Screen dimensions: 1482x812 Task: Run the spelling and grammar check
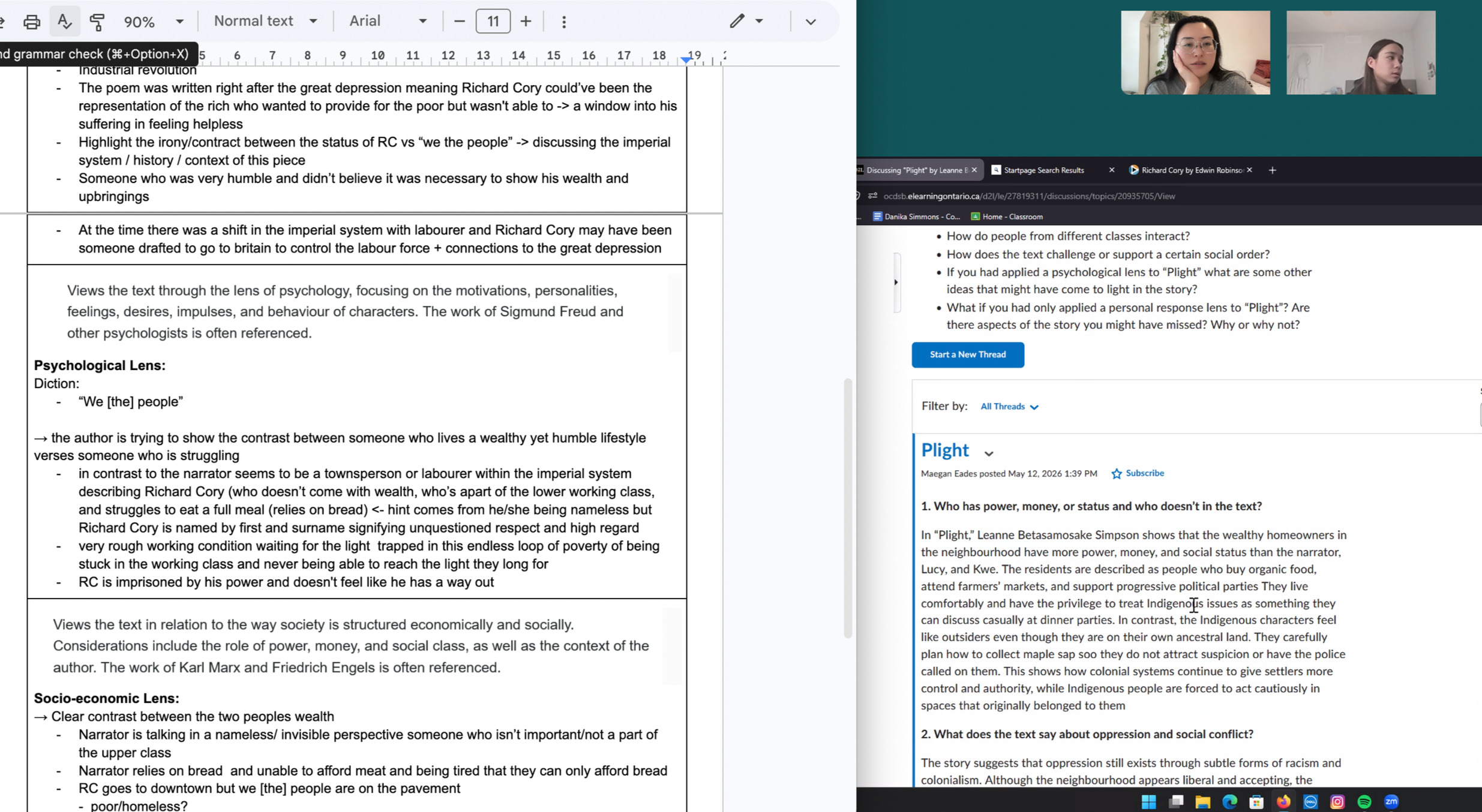(64, 22)
